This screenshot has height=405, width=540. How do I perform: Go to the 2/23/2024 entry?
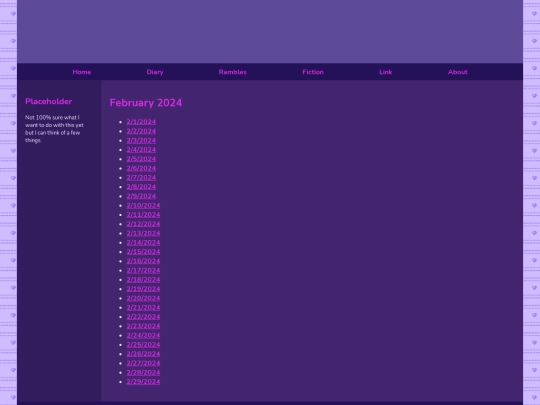point(143,326)
